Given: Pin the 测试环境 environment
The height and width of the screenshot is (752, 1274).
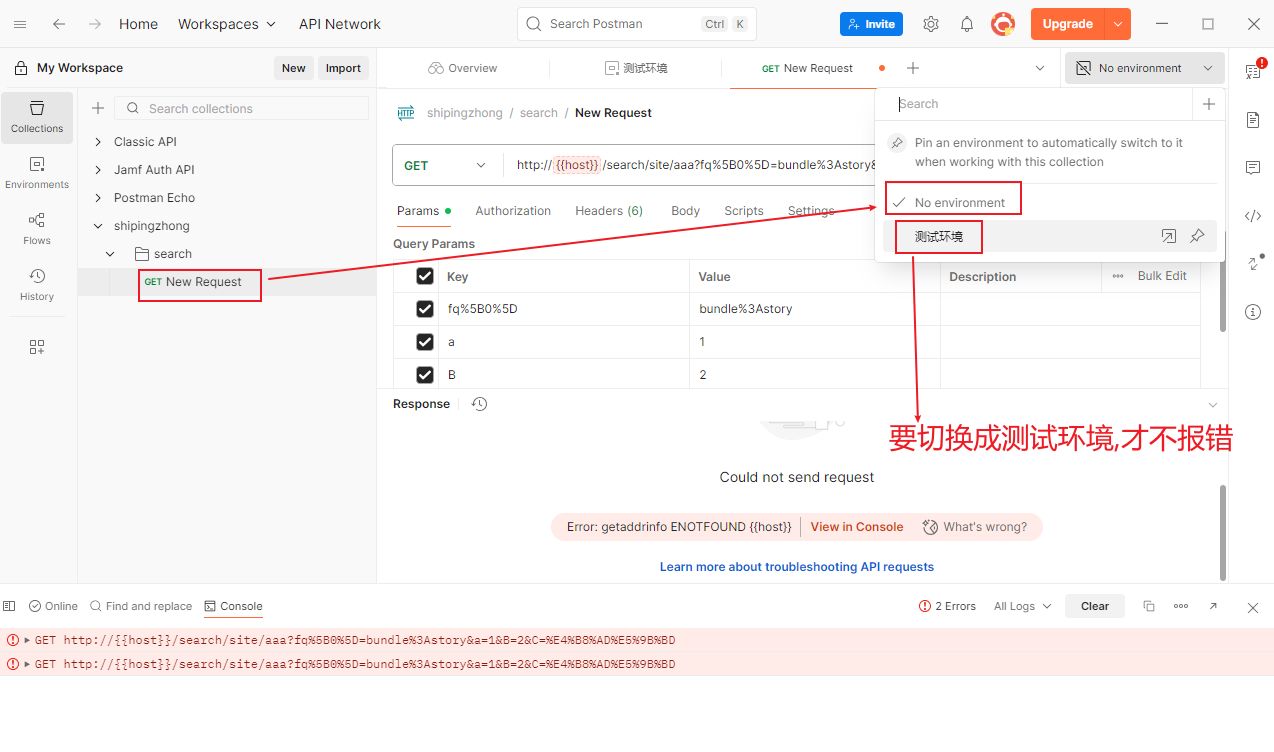Looking at the screenshot, I should (x=1197, y=237).
